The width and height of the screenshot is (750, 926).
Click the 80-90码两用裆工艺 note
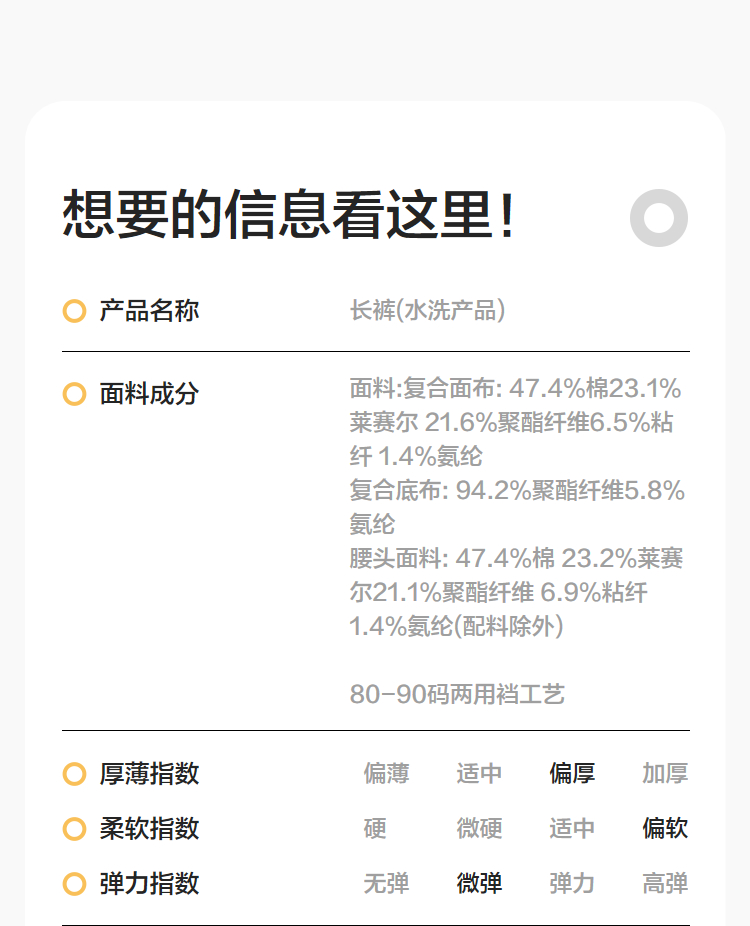[457, 694]
